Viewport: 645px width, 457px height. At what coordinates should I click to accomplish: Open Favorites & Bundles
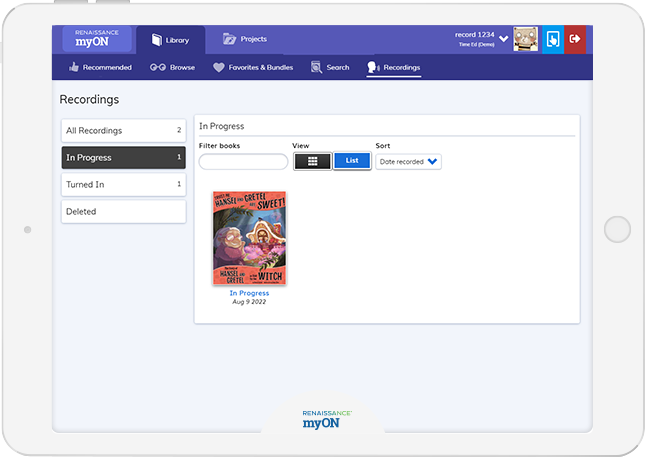click(253, 67)
